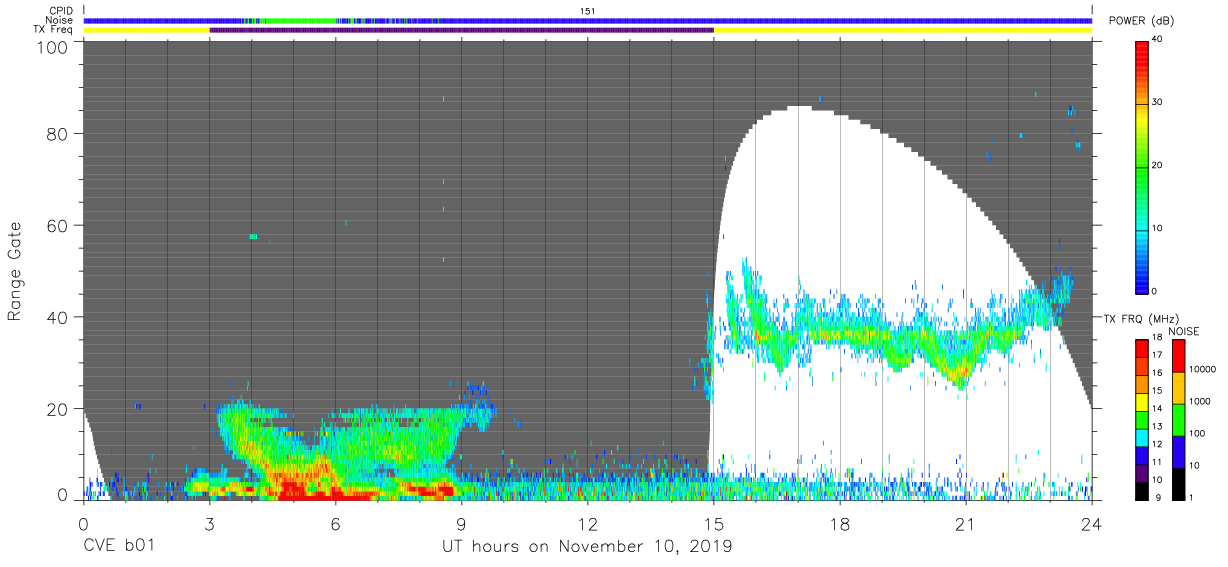The image size is (1228, 567).
Task: Click the 'Noise' row label
Action: pos(59,20)
